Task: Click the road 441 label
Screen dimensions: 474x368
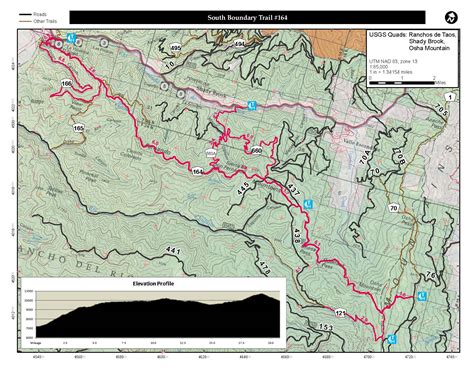Action: click(x=173, y=251)
